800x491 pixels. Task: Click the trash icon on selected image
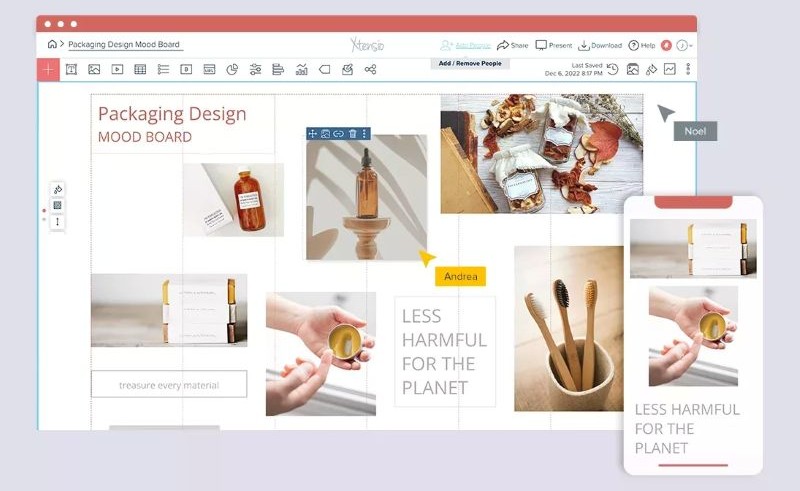tap(352, 133)
